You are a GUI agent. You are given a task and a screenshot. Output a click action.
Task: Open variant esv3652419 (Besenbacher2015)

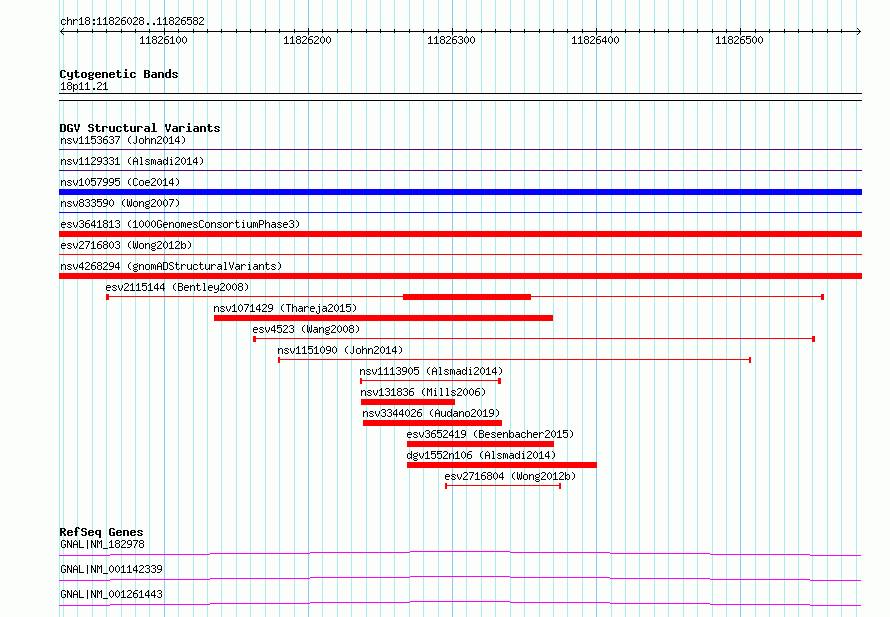point(490,434)
